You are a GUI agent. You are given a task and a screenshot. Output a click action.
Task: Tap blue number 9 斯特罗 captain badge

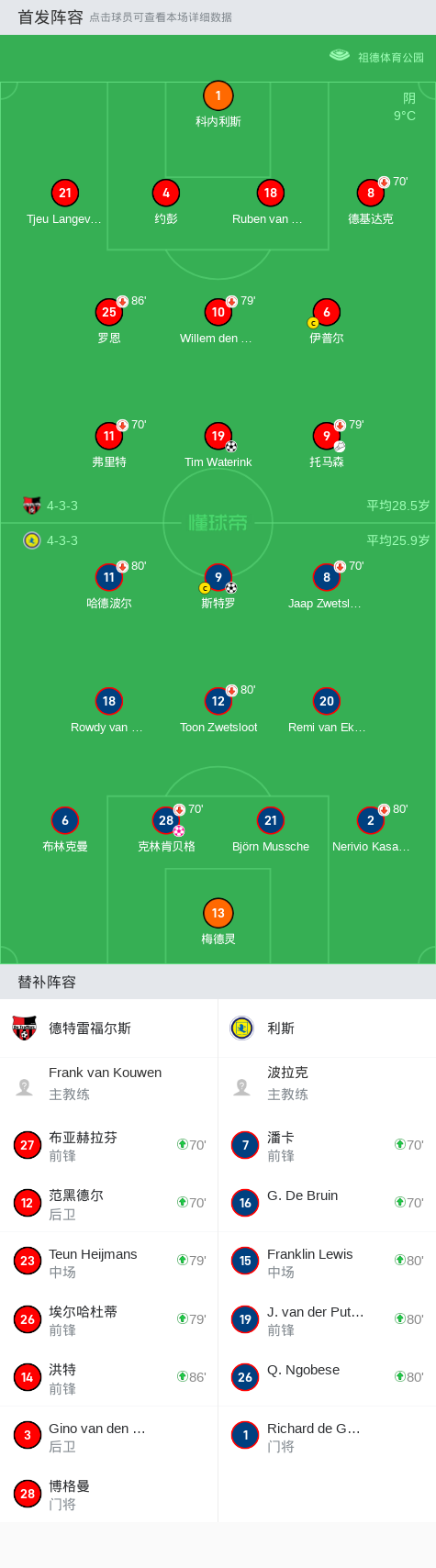(x=218, y=577)
